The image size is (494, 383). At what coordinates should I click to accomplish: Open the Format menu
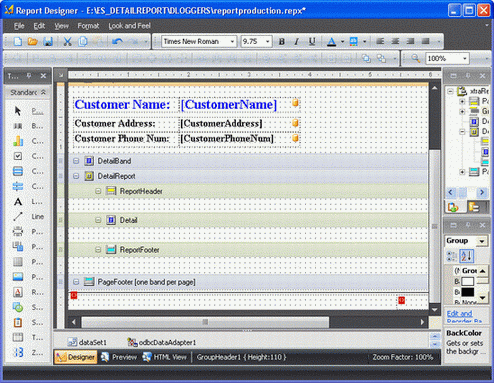[x=88, y=26]
